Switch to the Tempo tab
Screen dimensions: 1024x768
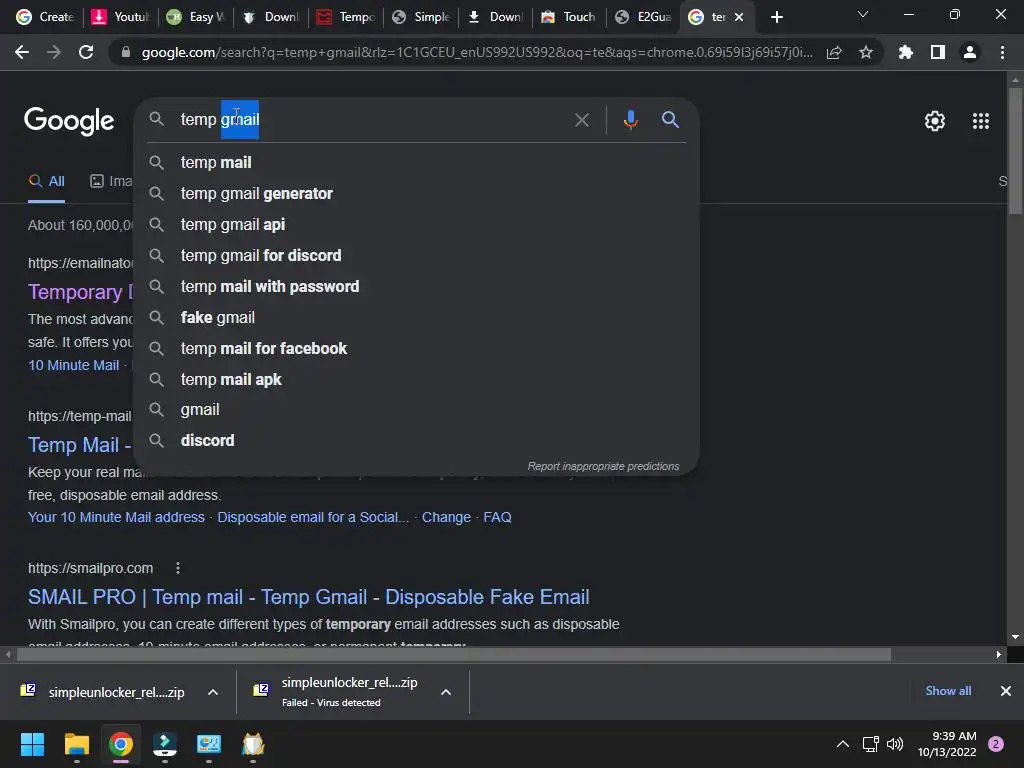pyautogui.click(x=346, y=17)
